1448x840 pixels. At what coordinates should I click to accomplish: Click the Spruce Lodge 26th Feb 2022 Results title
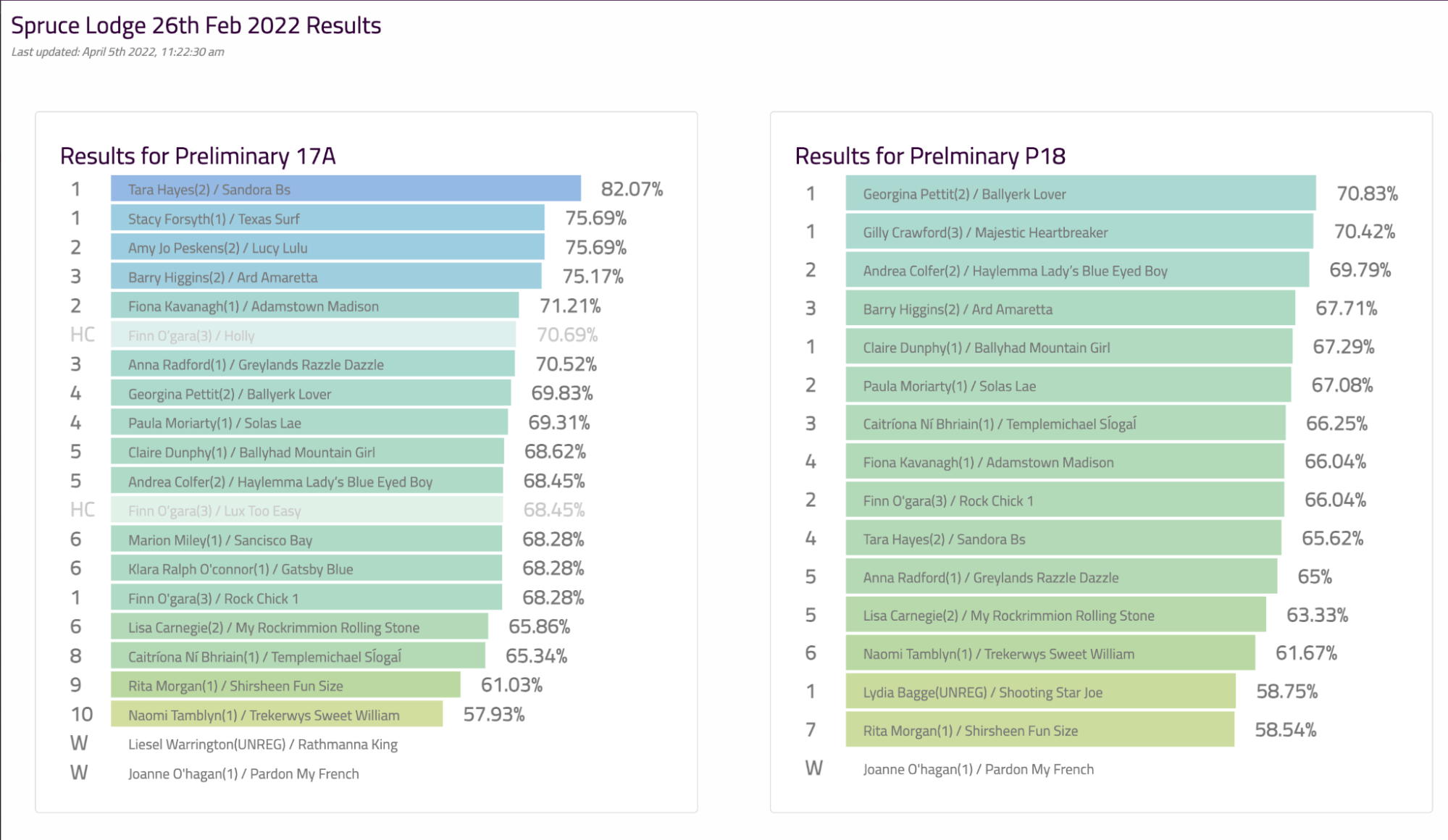point(196,25)
